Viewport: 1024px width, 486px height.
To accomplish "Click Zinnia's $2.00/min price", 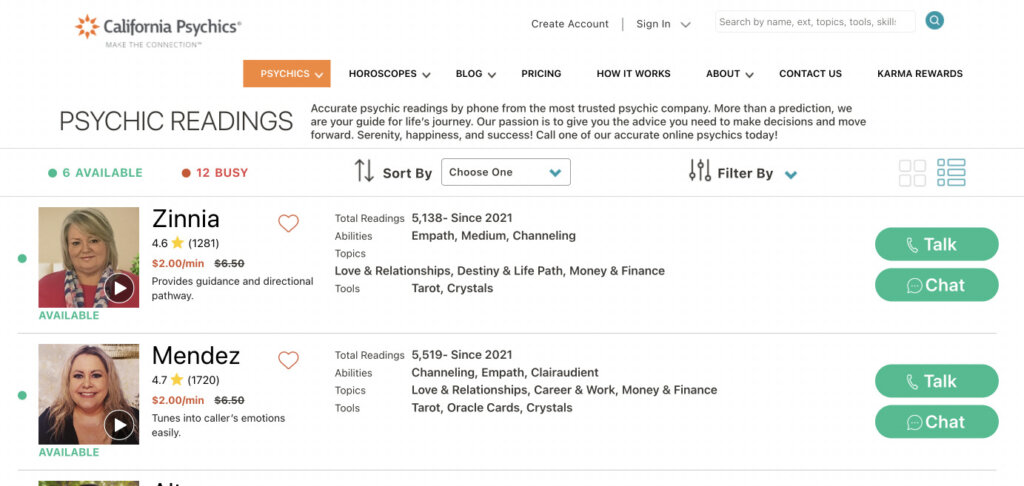I will coord(178,263).
